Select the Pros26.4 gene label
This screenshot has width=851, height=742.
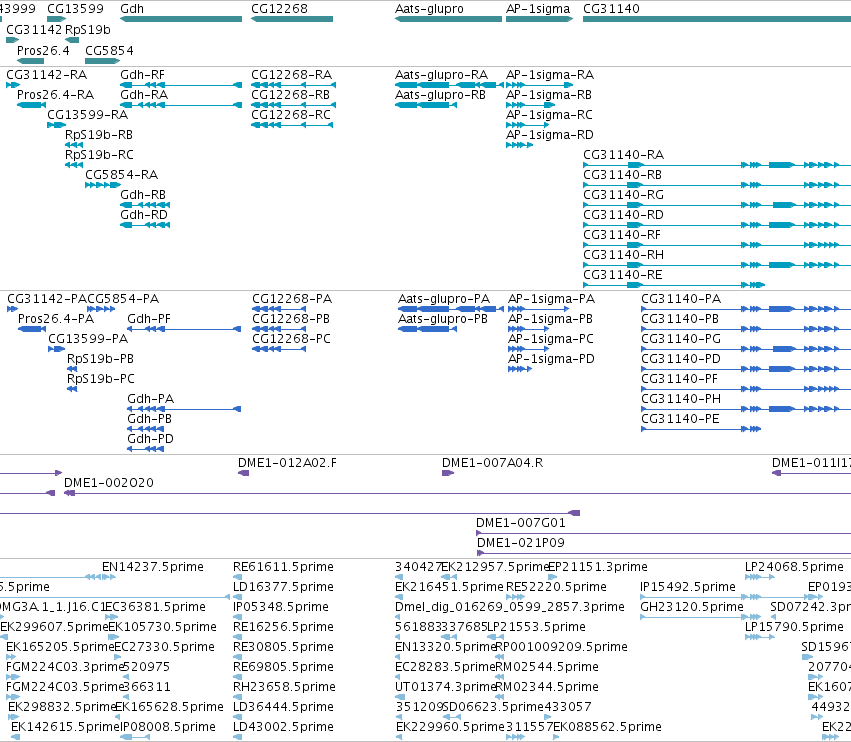point(43,50)
